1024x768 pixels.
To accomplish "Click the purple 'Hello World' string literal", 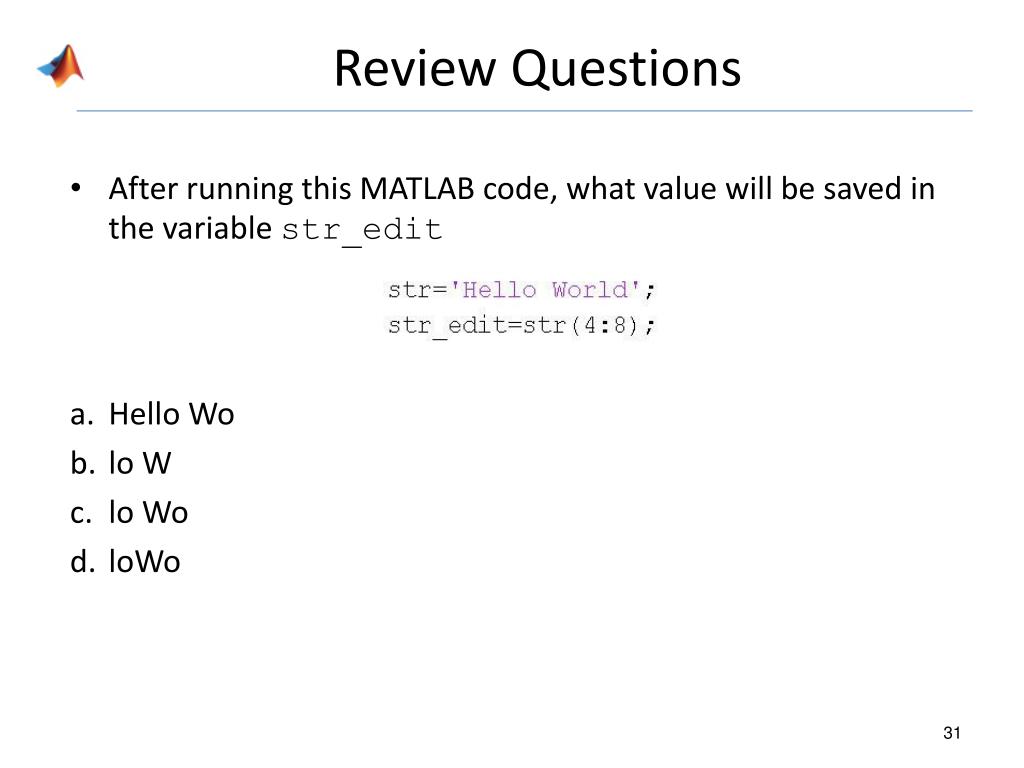I will coord(546,289).
